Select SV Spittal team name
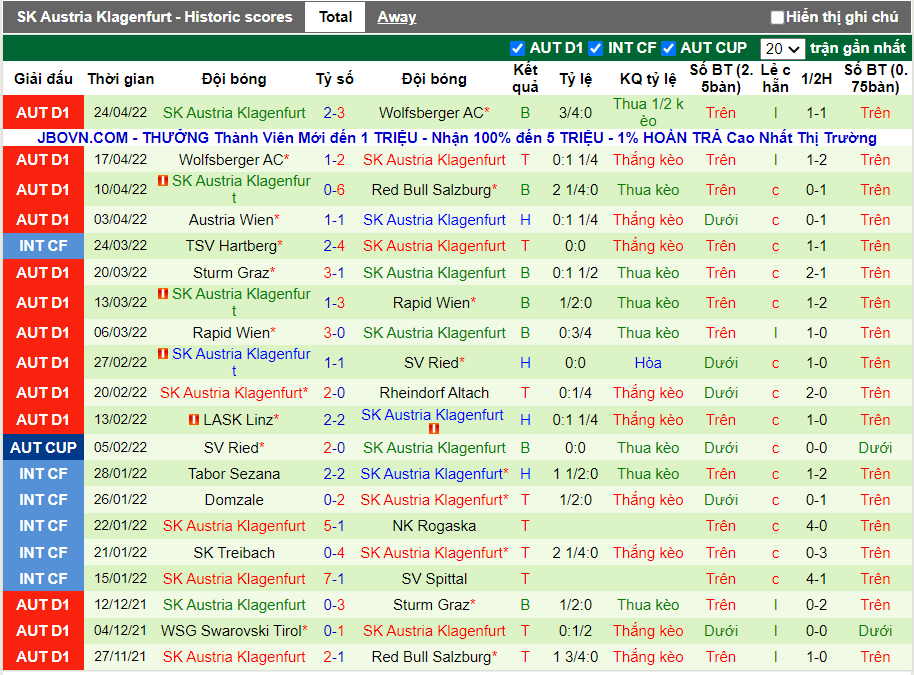Image resolution: width=914 pixels, height=675 pixels. pyautogui.click(x=434, y=579)
